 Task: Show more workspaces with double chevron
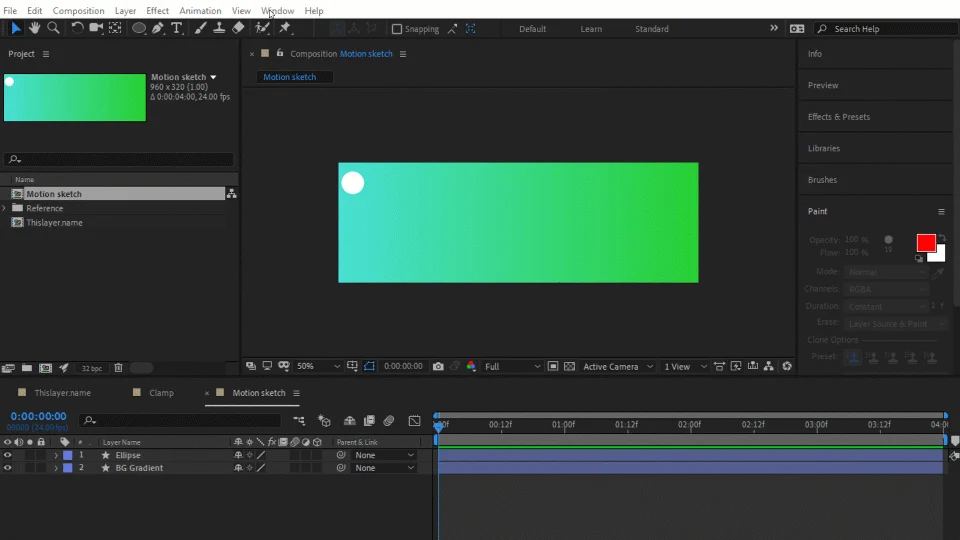(x=774, y=28)
